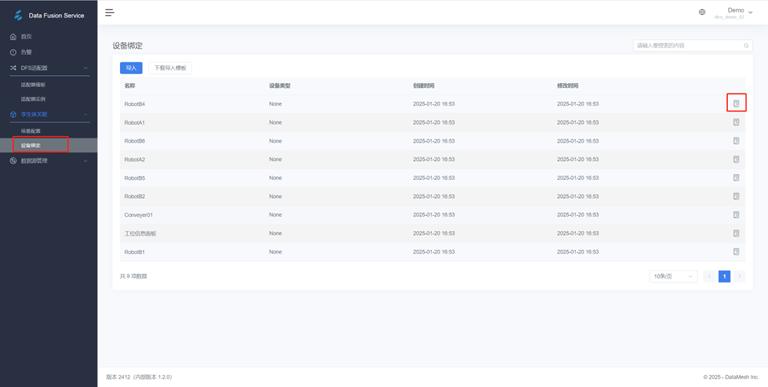Click the creation time in RobotB2 row
Screen dimensions: 768x387
click(x=434, y=196)
